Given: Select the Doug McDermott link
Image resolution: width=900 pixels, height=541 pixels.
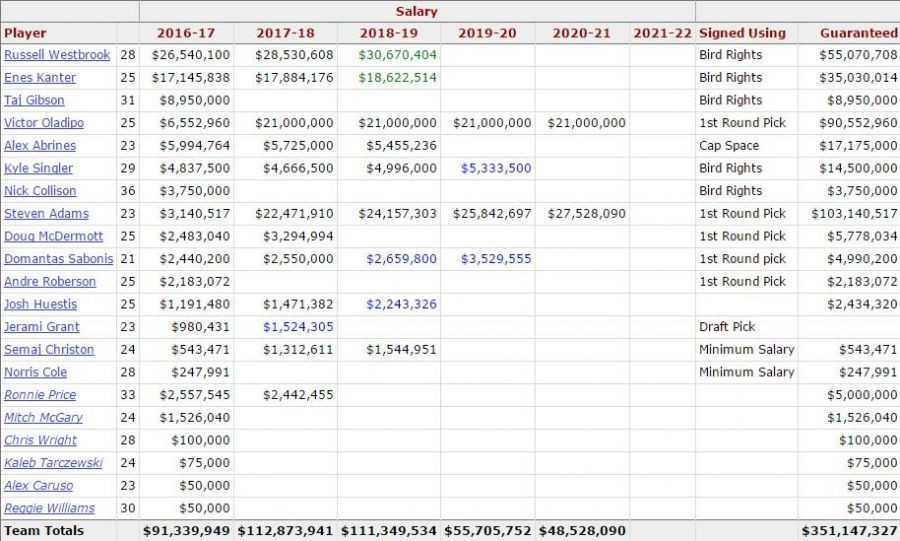Looking at the screenshot, I should [53, 236].
